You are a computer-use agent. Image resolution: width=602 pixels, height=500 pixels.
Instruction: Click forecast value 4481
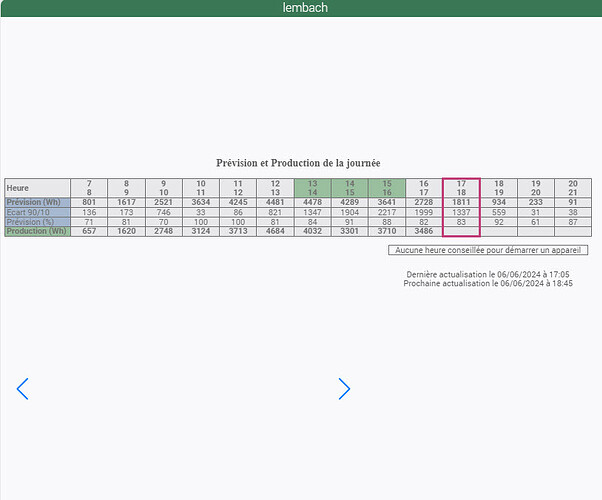click(275, 202)
